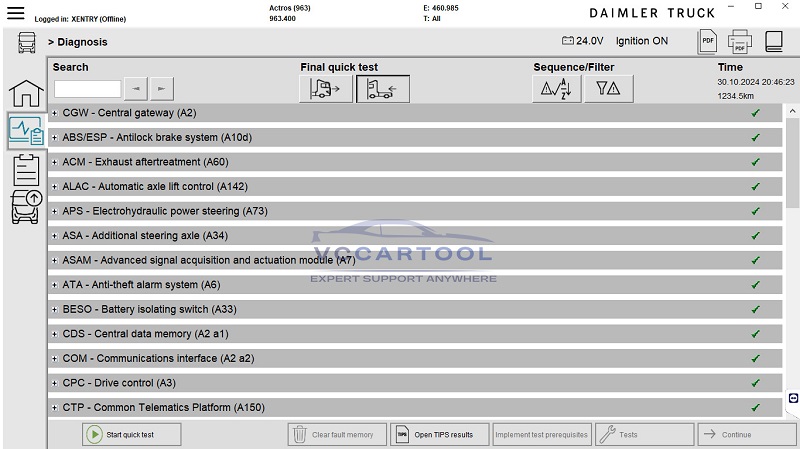Click green checkmark of CPC row
This screenshot has width=800, height=449.
tap(756, 383)
